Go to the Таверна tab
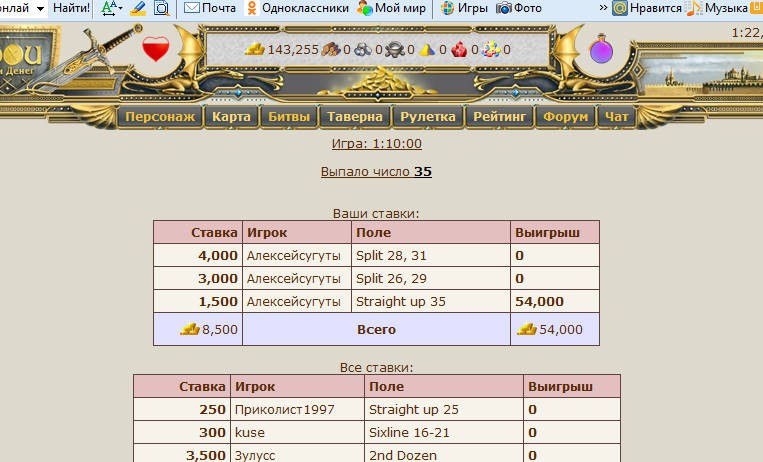The width and height of the screenshot is (763, 462). pyautogui.click(x=354, y=117)
